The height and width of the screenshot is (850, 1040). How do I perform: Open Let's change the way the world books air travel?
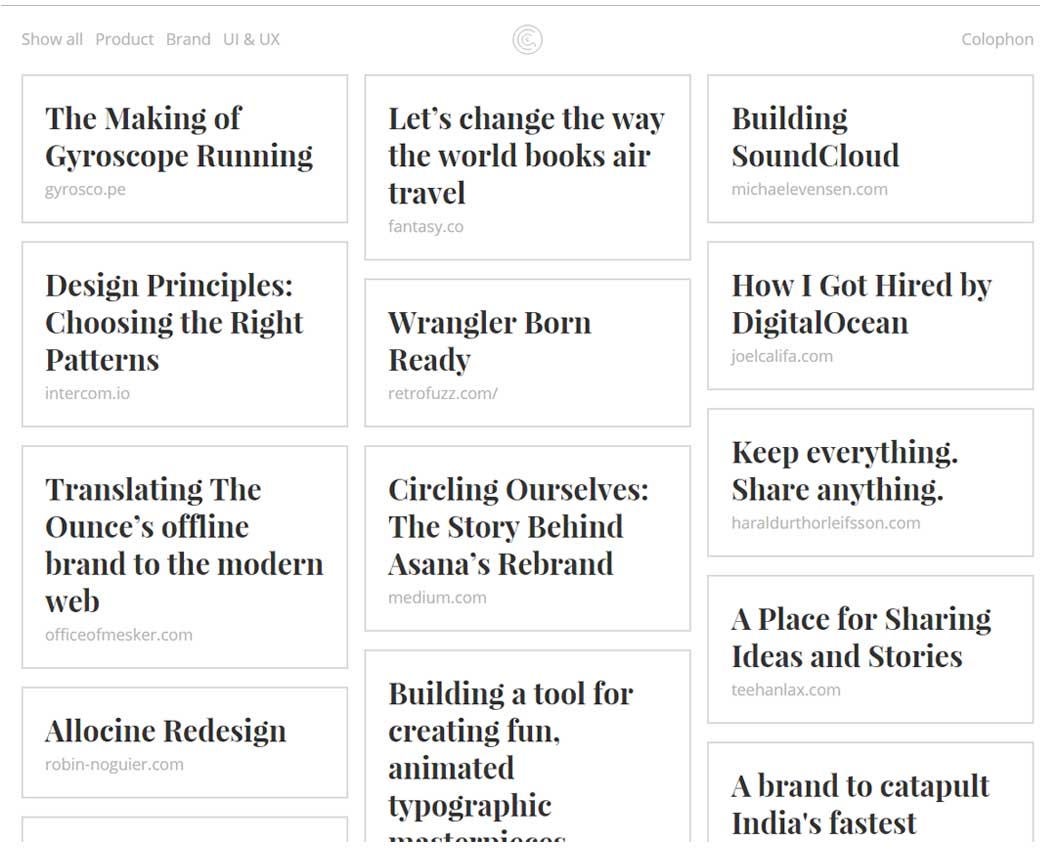[526, 156]
